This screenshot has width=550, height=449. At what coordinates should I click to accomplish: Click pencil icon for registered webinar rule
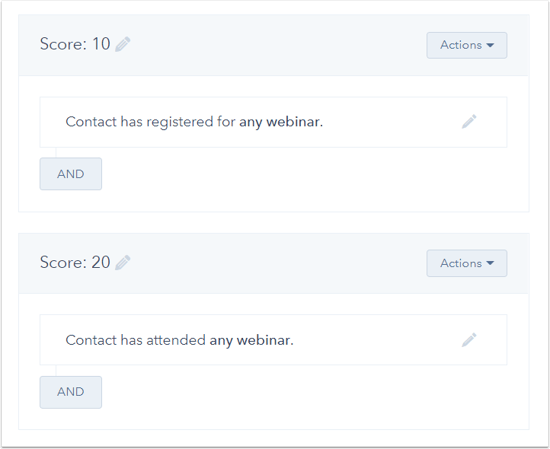click(x=469, y=121)
